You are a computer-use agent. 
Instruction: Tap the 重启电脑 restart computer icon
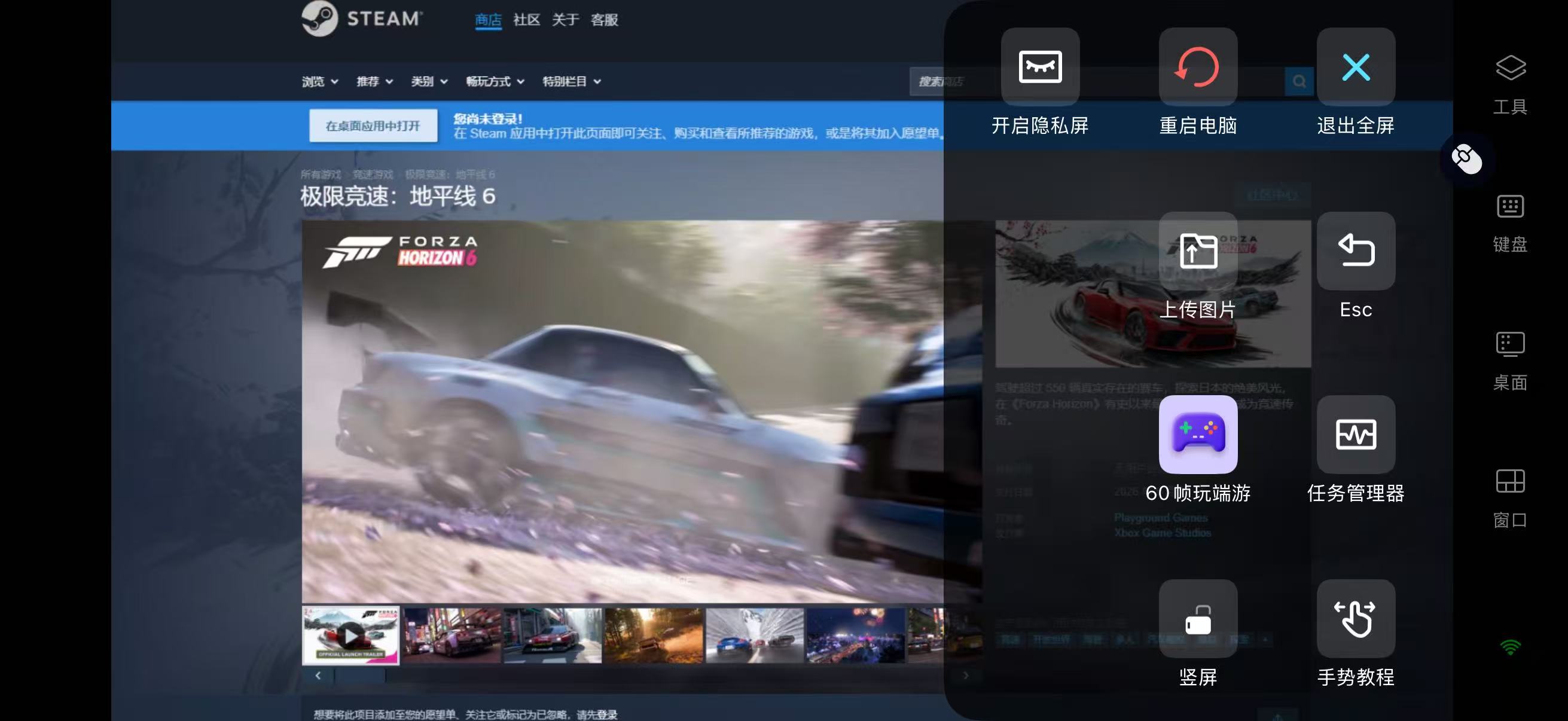tap(1198, 67)
